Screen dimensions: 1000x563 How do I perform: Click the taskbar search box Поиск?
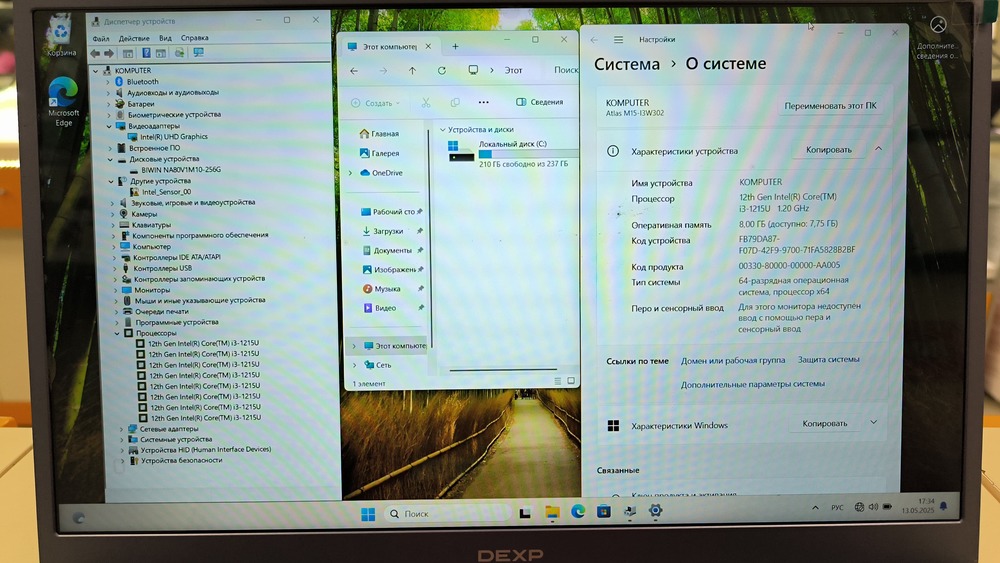click(446, 514)
